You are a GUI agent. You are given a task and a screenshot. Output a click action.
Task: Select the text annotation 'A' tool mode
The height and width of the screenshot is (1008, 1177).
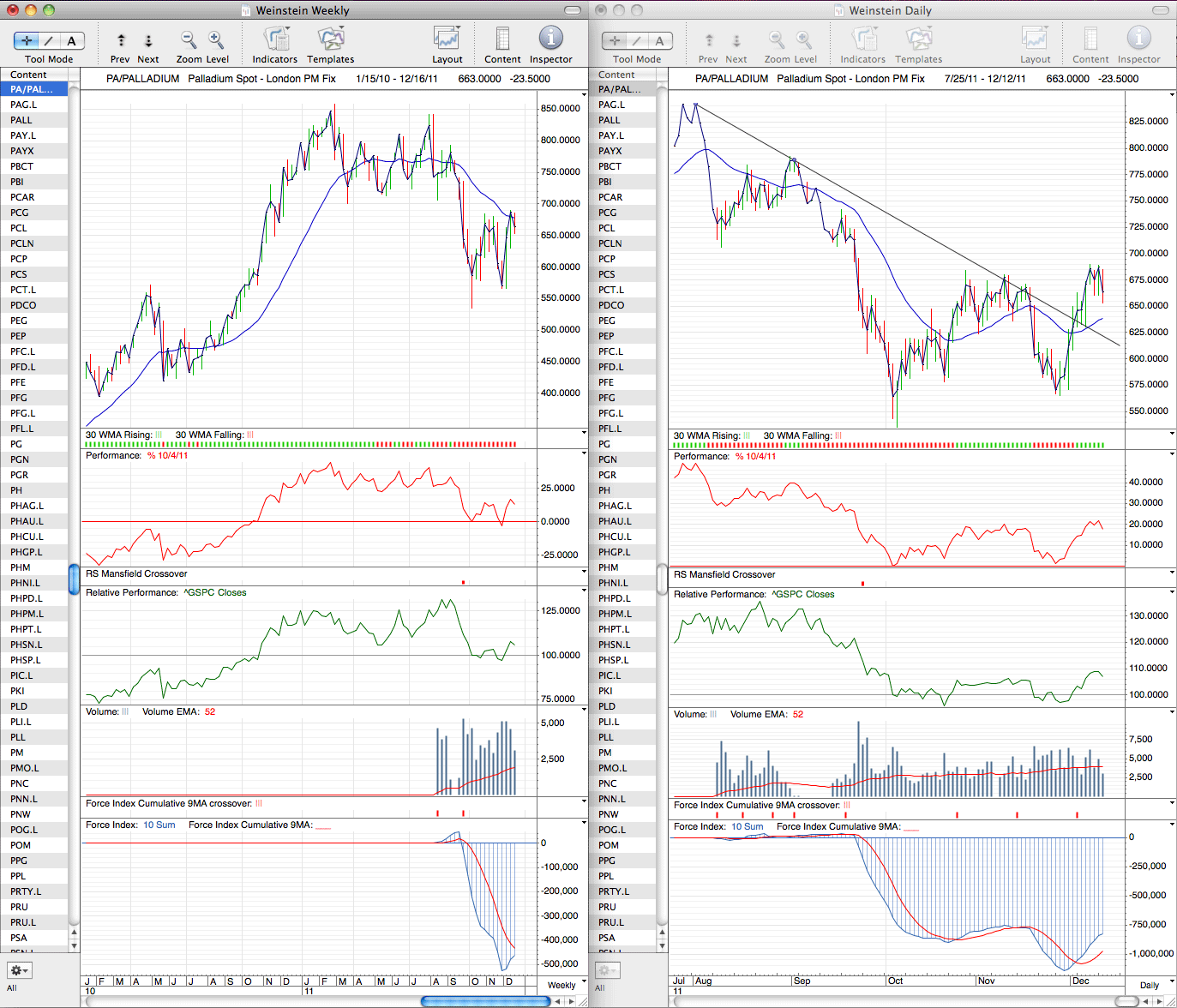coord(72,40)
